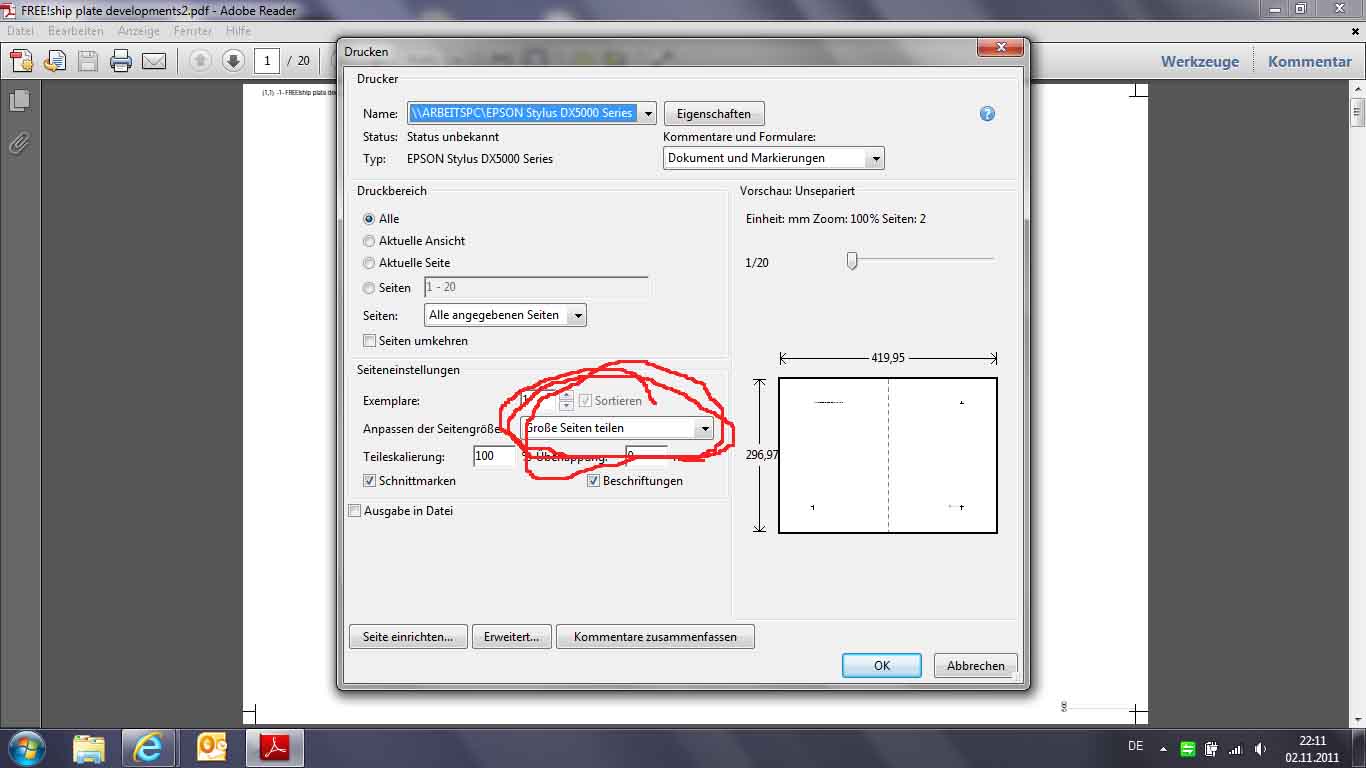
Task: Open the Werkzeuge pane
Action: 1199,61
